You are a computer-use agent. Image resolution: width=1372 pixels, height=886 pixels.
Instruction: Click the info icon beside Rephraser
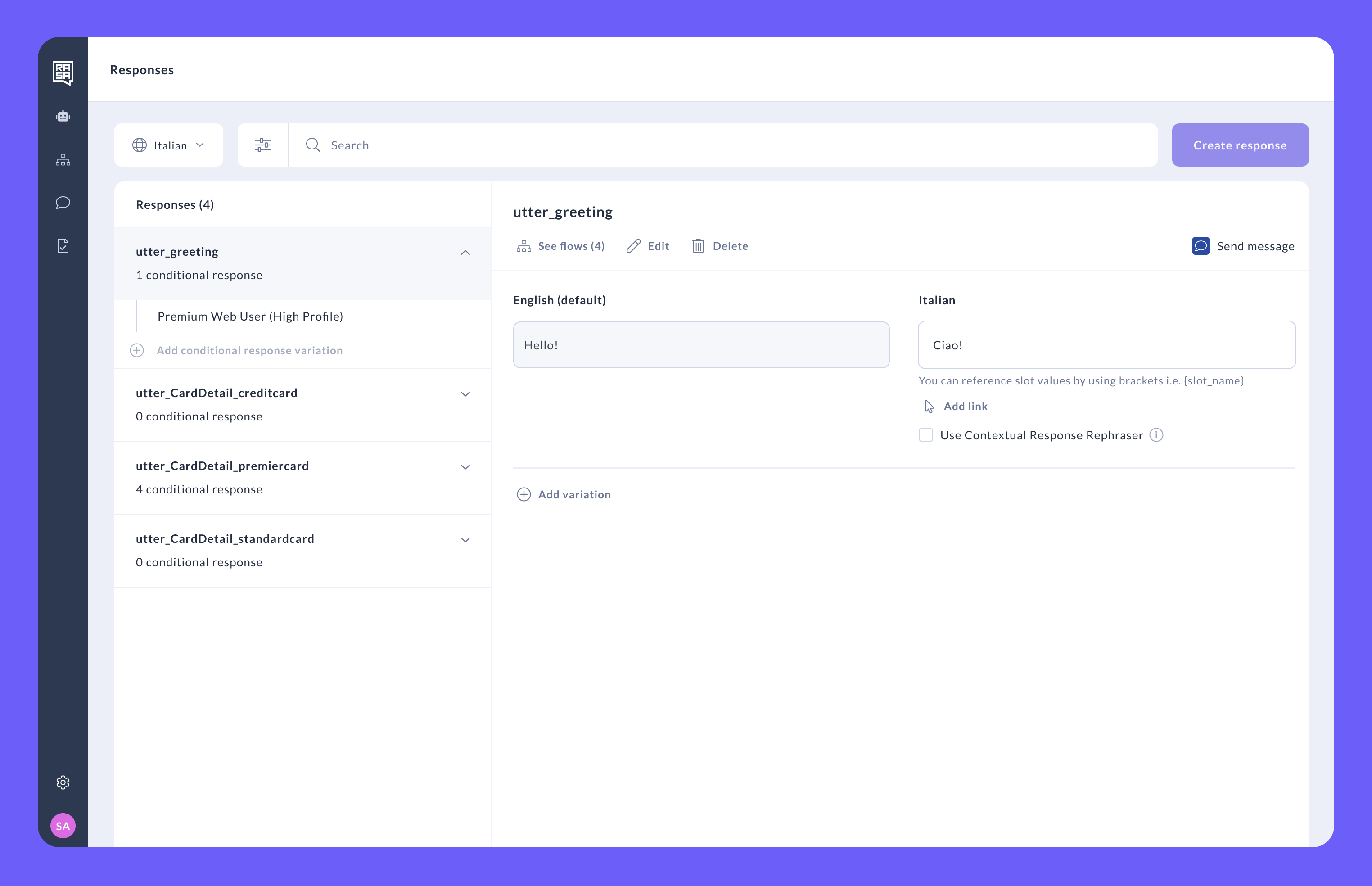[x=1156, y=435]
